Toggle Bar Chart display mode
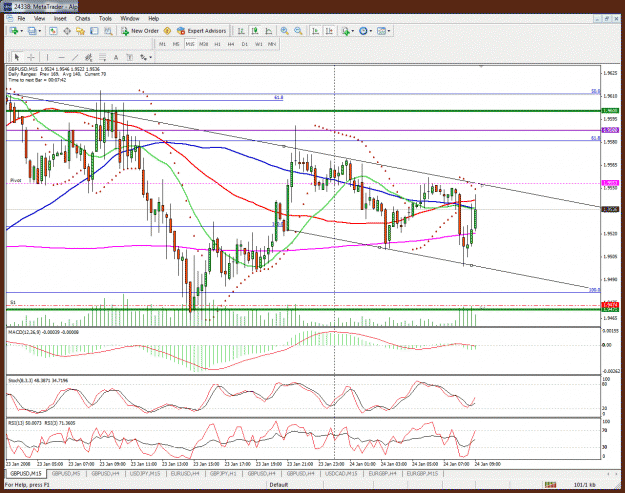The height and width of the screenshot is (493, 625). click(241, 31)
